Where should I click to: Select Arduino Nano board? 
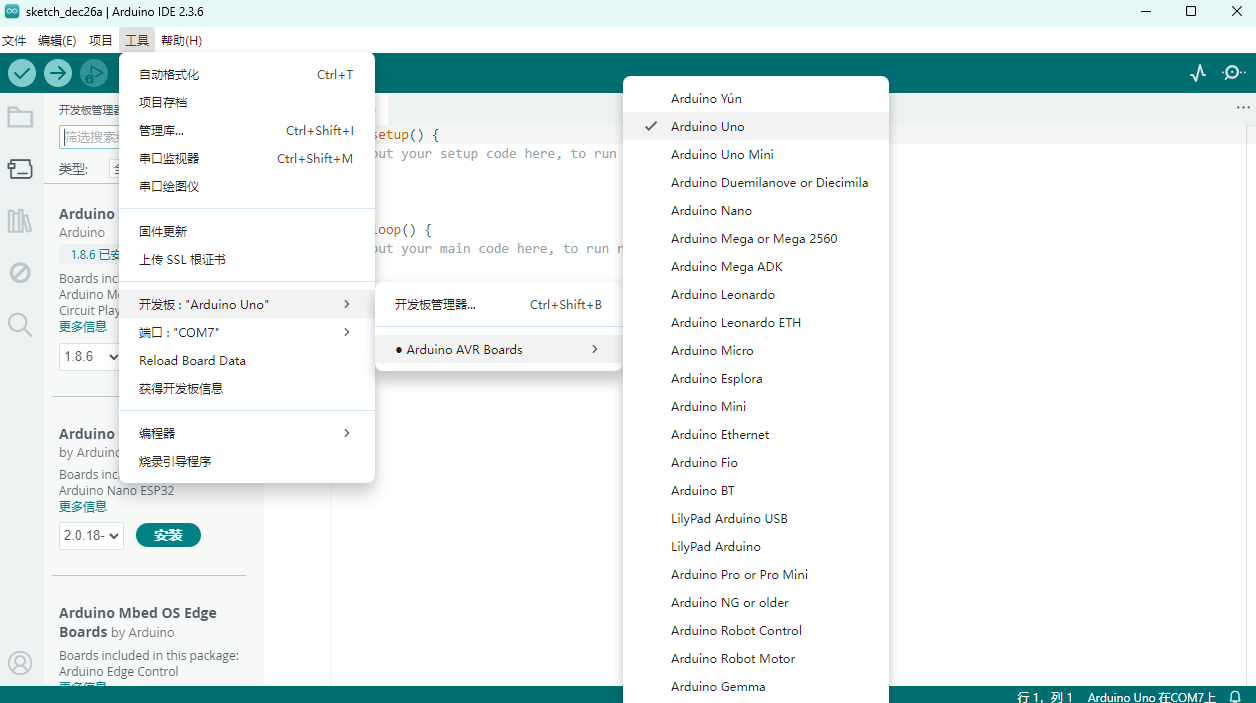pos(756,210)
